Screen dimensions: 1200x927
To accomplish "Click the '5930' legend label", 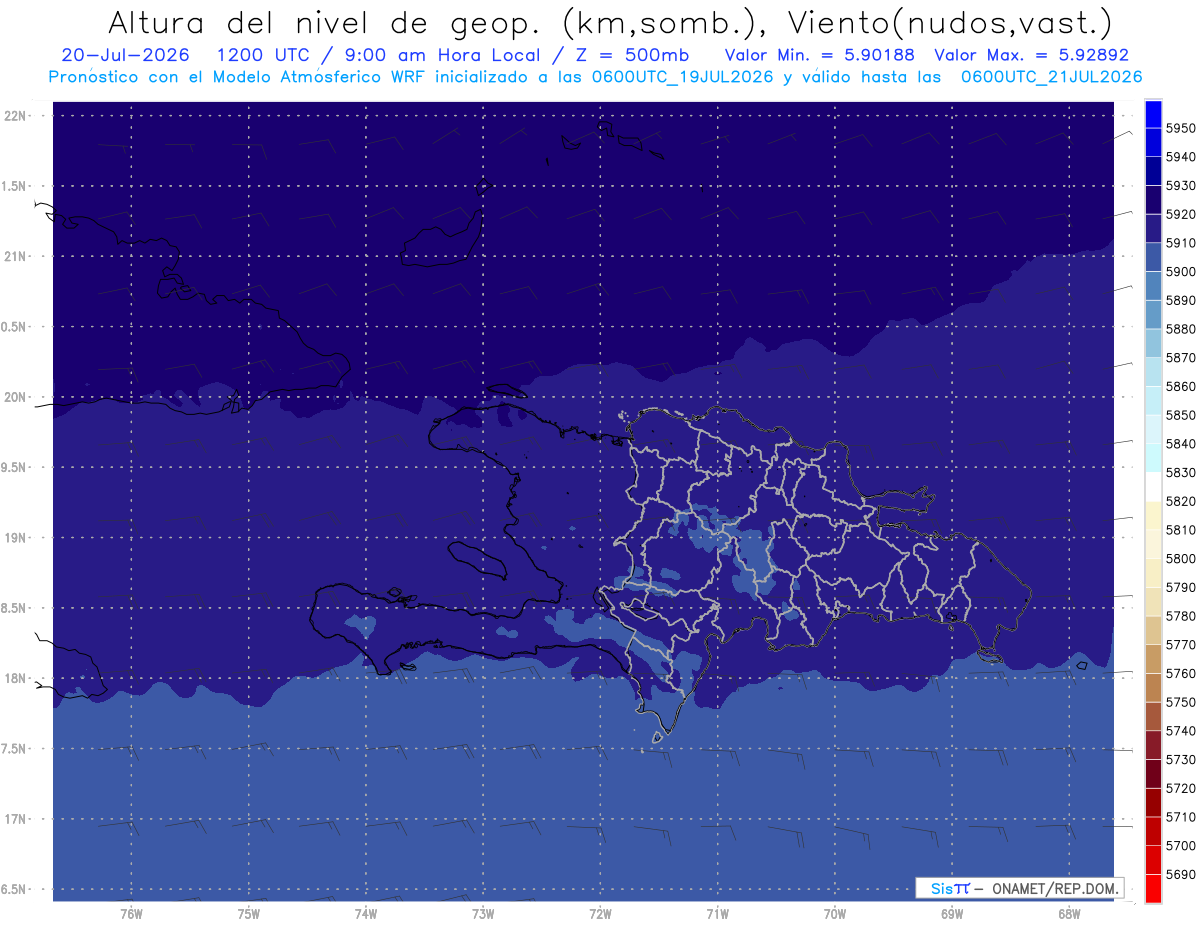I will point(1180,186).
